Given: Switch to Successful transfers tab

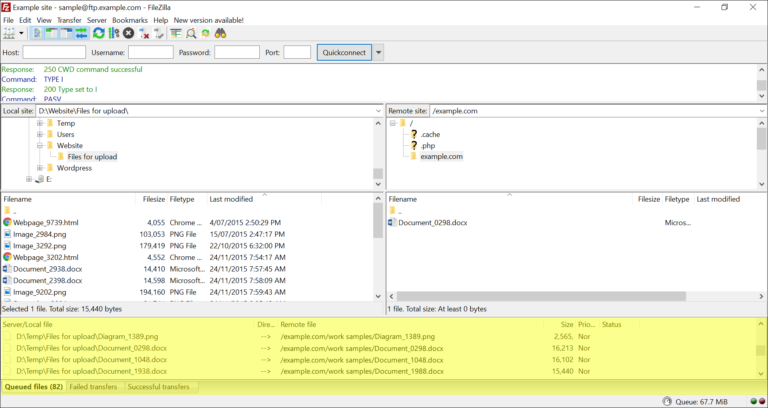Looking at the screenshot, I should pyautogui.click(x=158, y=386).
